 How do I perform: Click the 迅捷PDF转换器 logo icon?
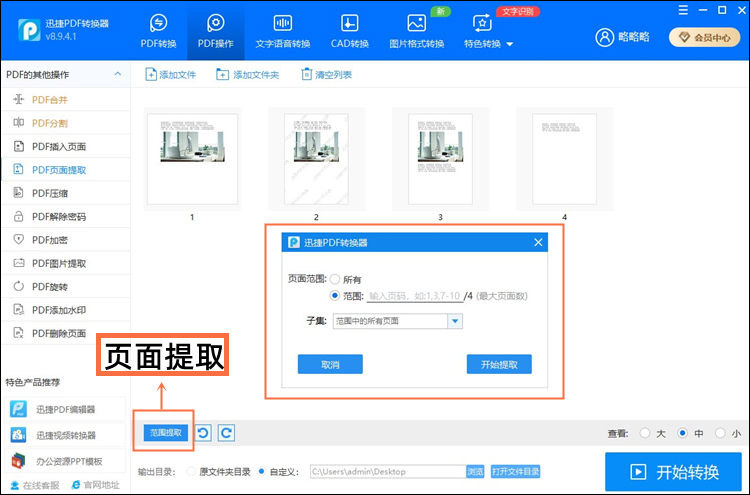29,30
